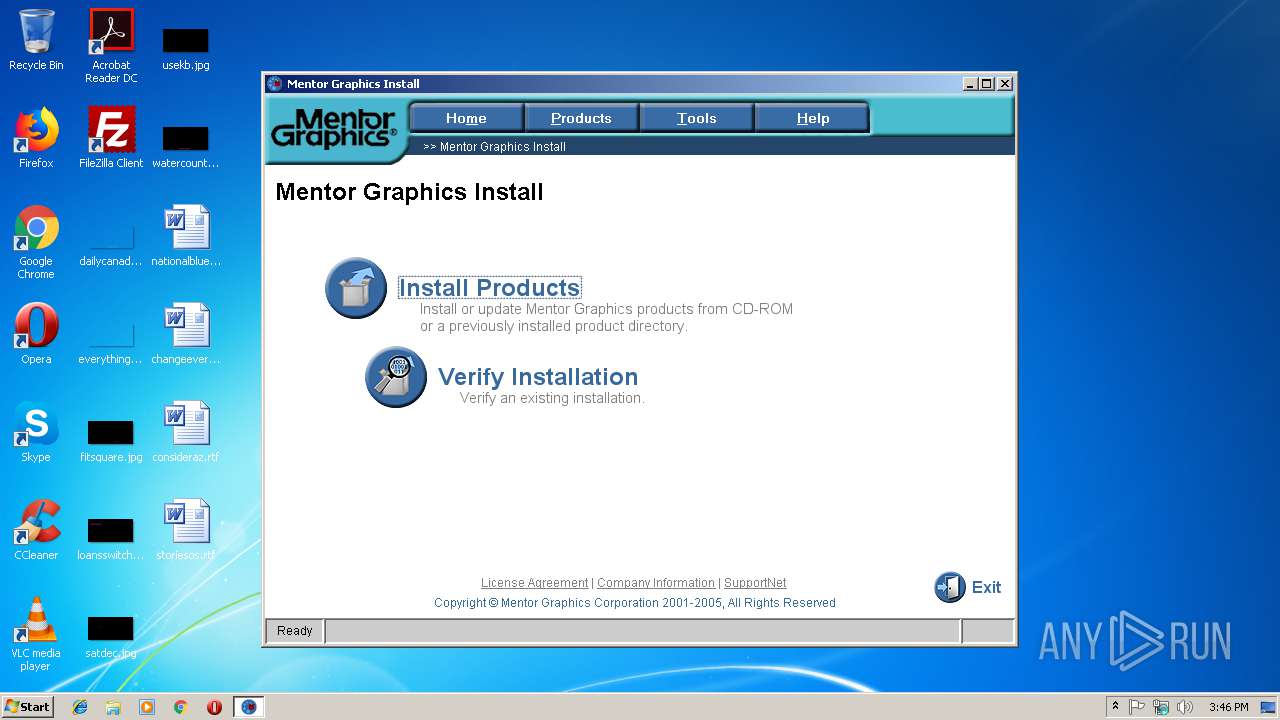Image resolution: width=1280 pixels, height=720 pixels.
Task: Click the Action Center flag icon
Action: [1137, 707]
